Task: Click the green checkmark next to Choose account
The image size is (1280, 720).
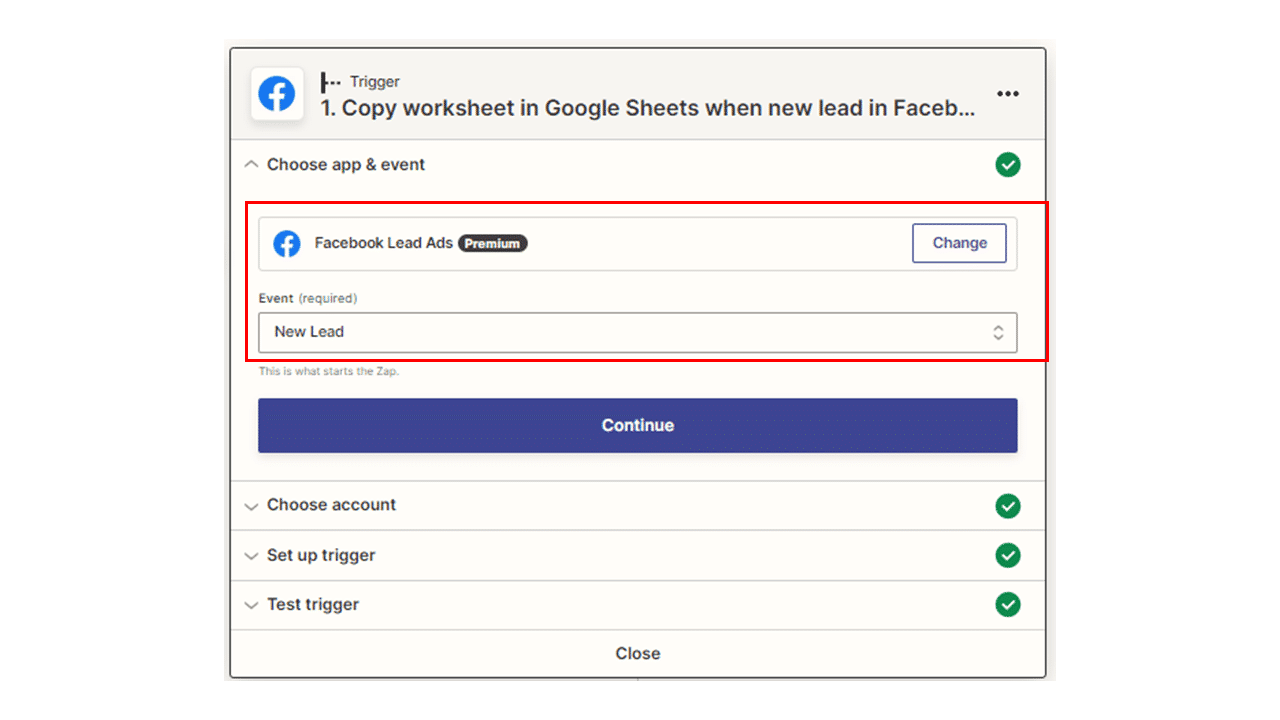Action: pos(1008,506)
